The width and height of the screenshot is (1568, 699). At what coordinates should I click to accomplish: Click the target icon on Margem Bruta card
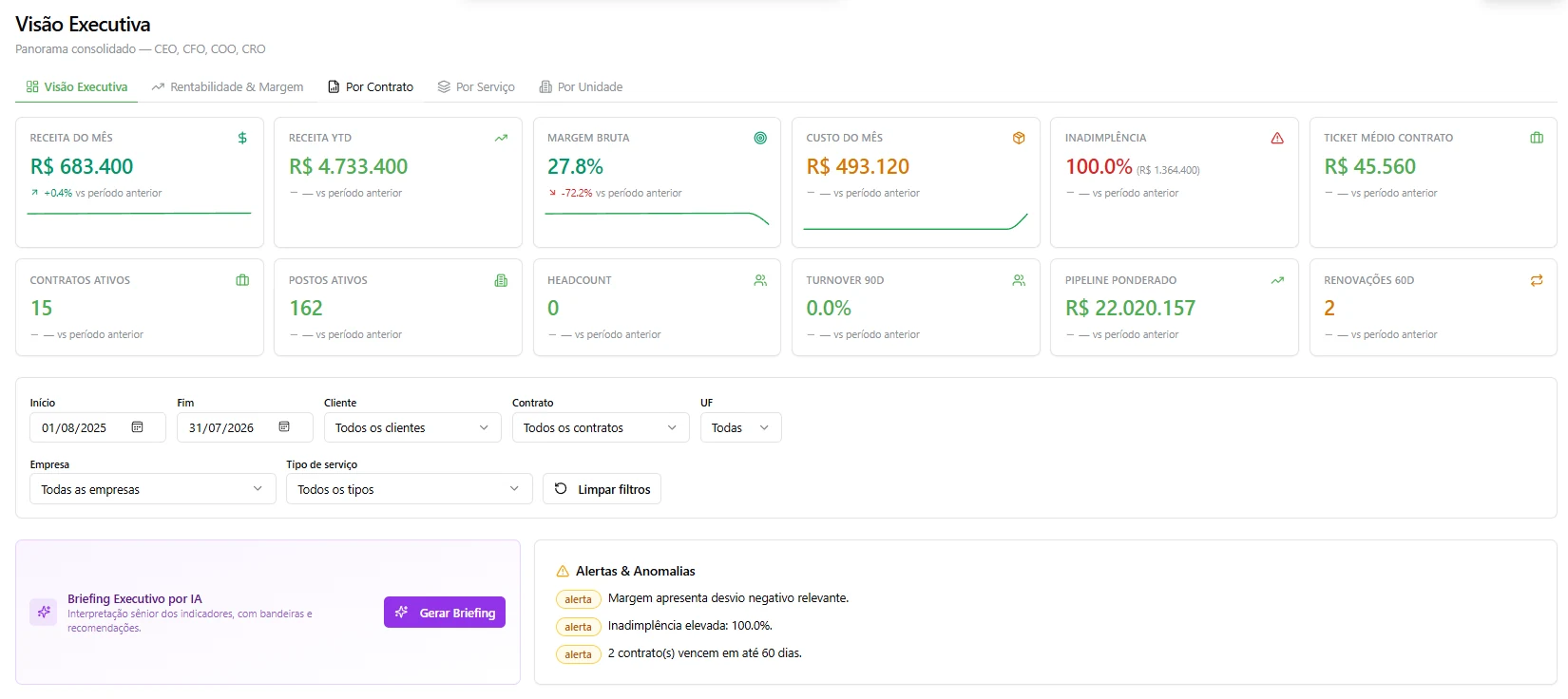point(760,138)
